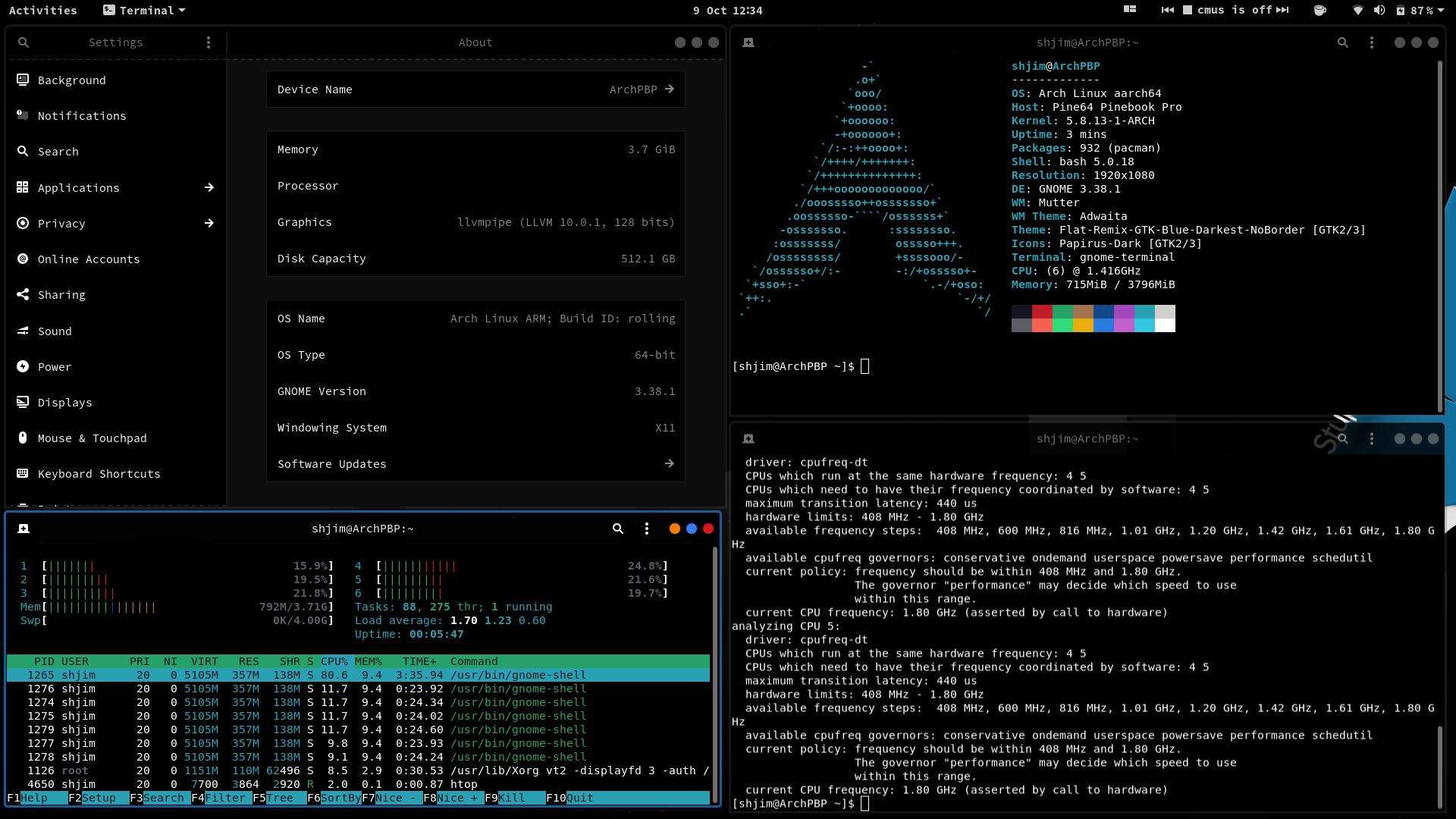Click cmus previous track control
Image resolution: width=1456 pixels, height=819 pixels.
1168,10
